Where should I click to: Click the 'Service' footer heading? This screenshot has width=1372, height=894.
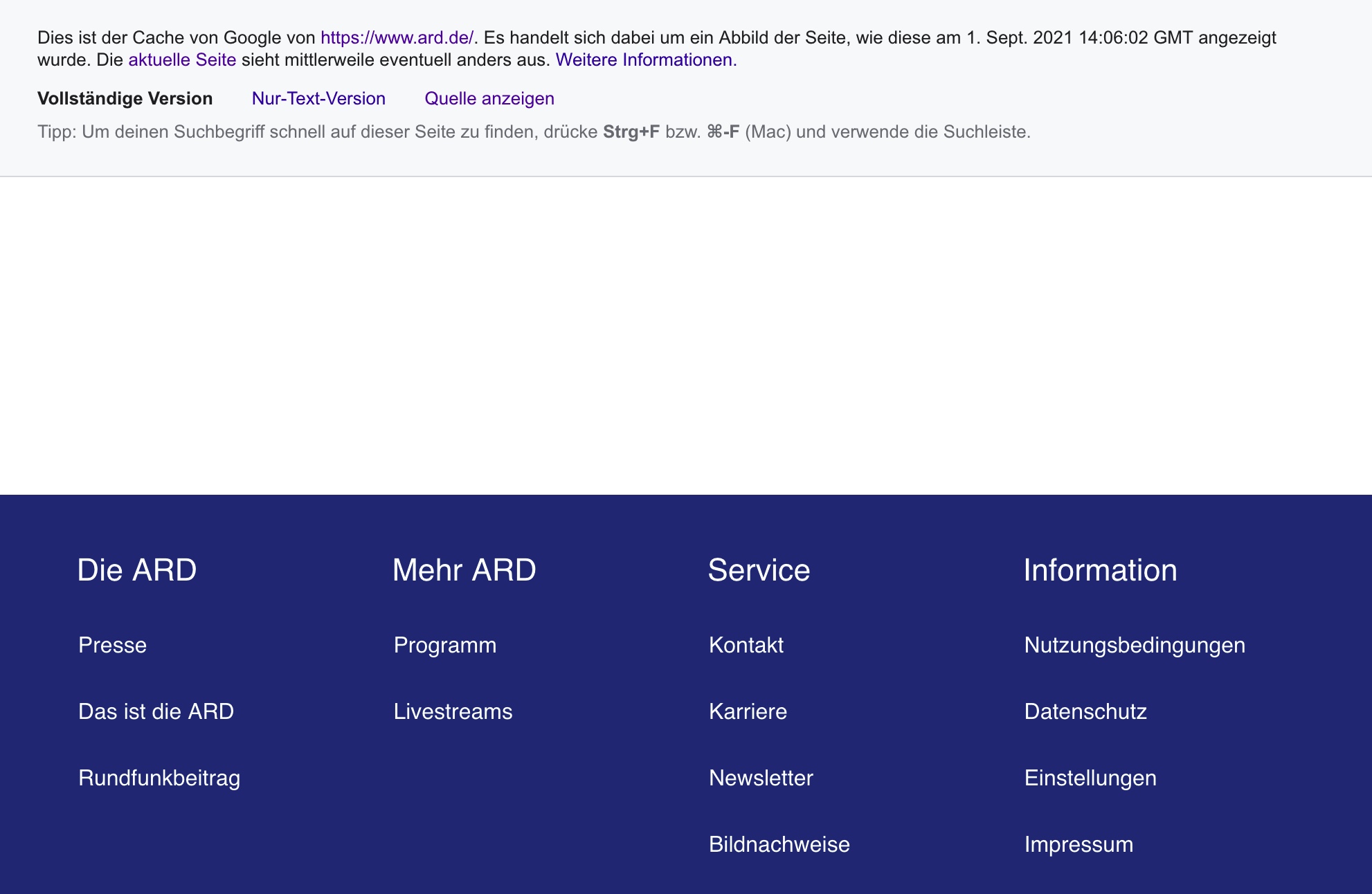(759, 570)
